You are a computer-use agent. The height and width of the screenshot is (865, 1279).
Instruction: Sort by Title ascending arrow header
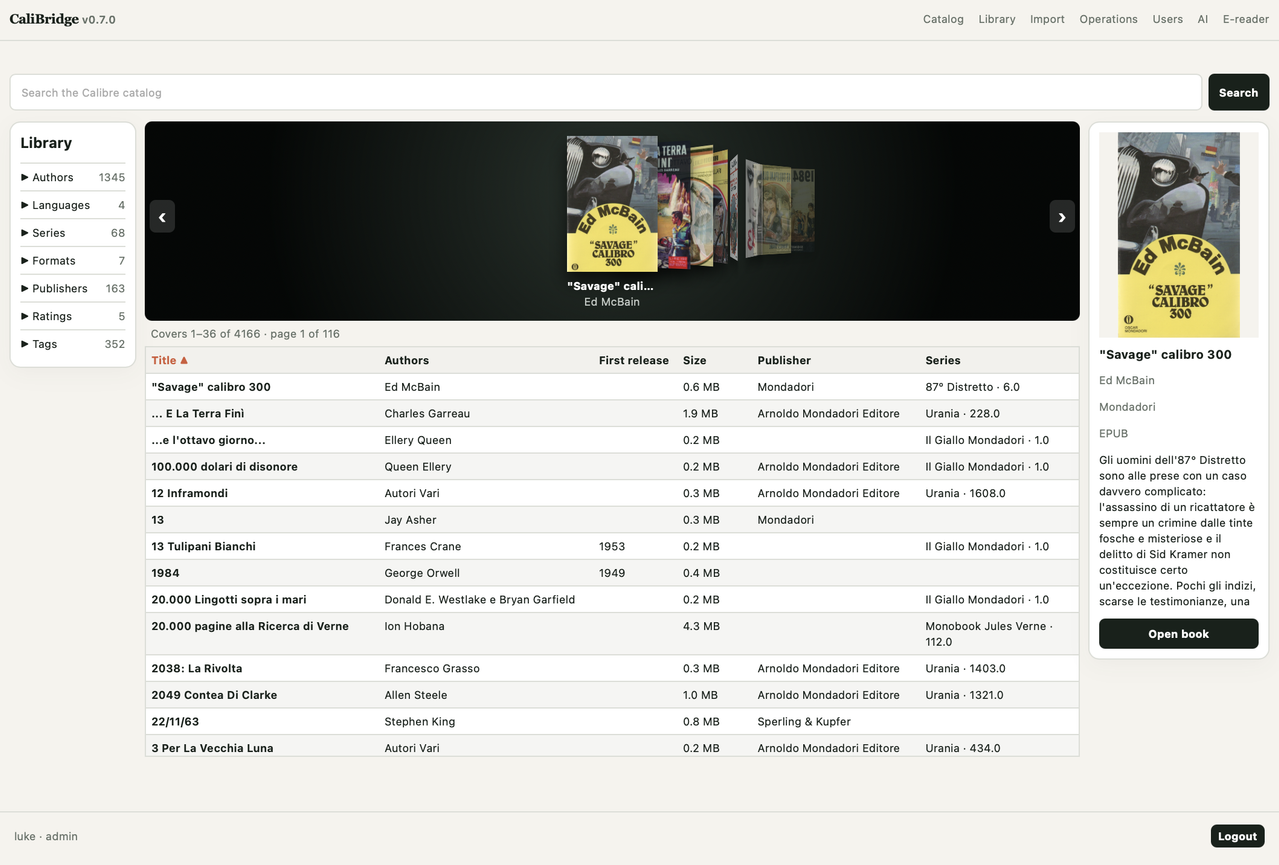pos(170,360)
